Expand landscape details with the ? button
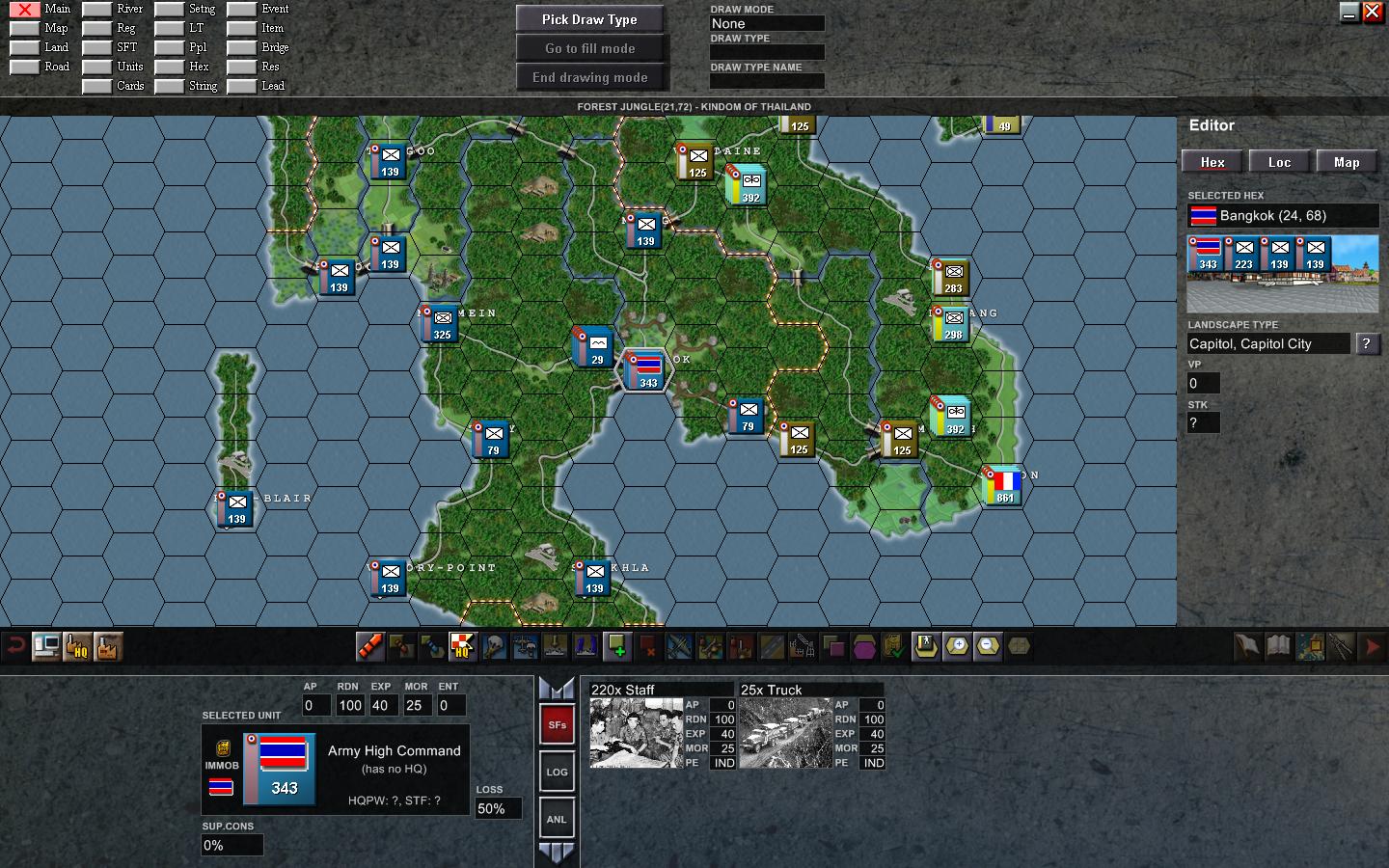 click(1368, 344)
